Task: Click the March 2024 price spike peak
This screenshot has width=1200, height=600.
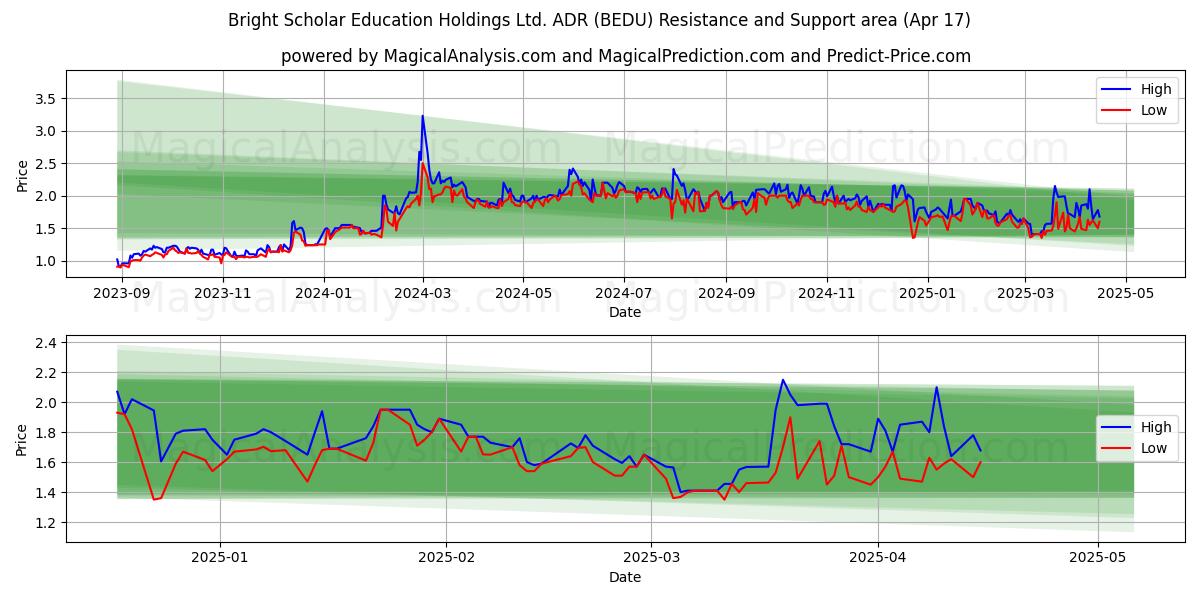Action: pos(422,116)
